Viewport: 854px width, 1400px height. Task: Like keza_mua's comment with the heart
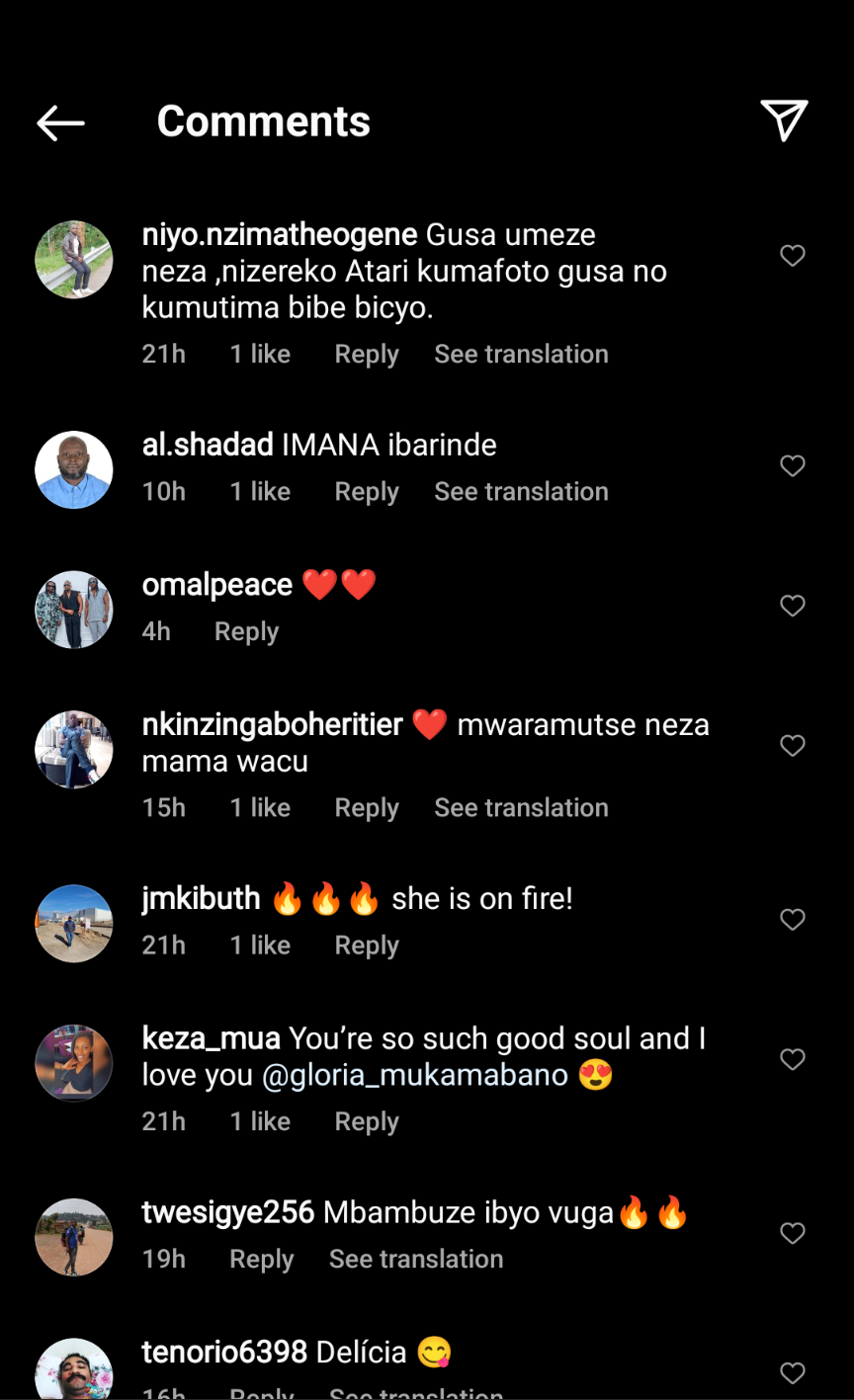793,1059
